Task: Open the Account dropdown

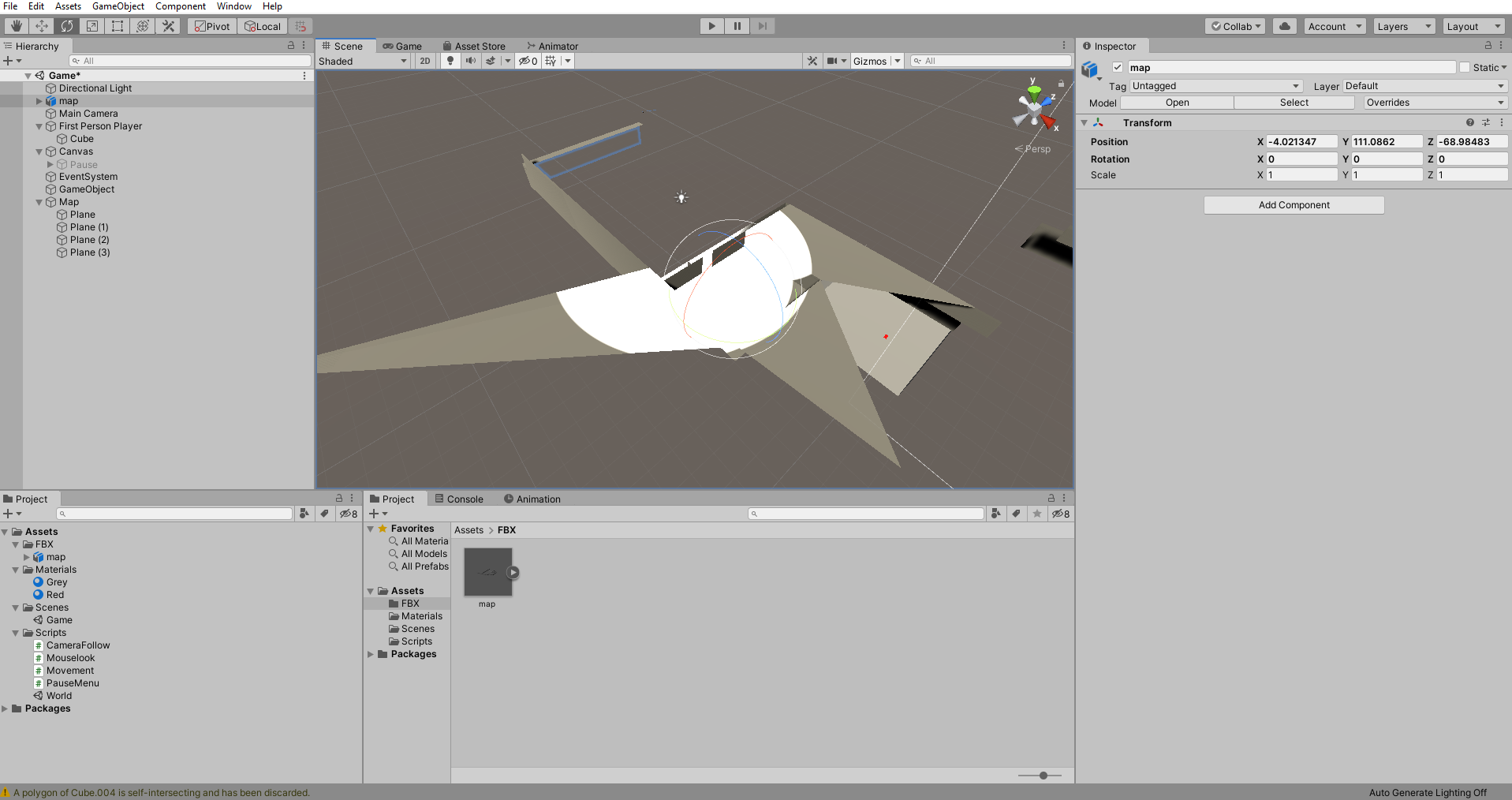Action: pyautogui.click(x=1334, y=26)
